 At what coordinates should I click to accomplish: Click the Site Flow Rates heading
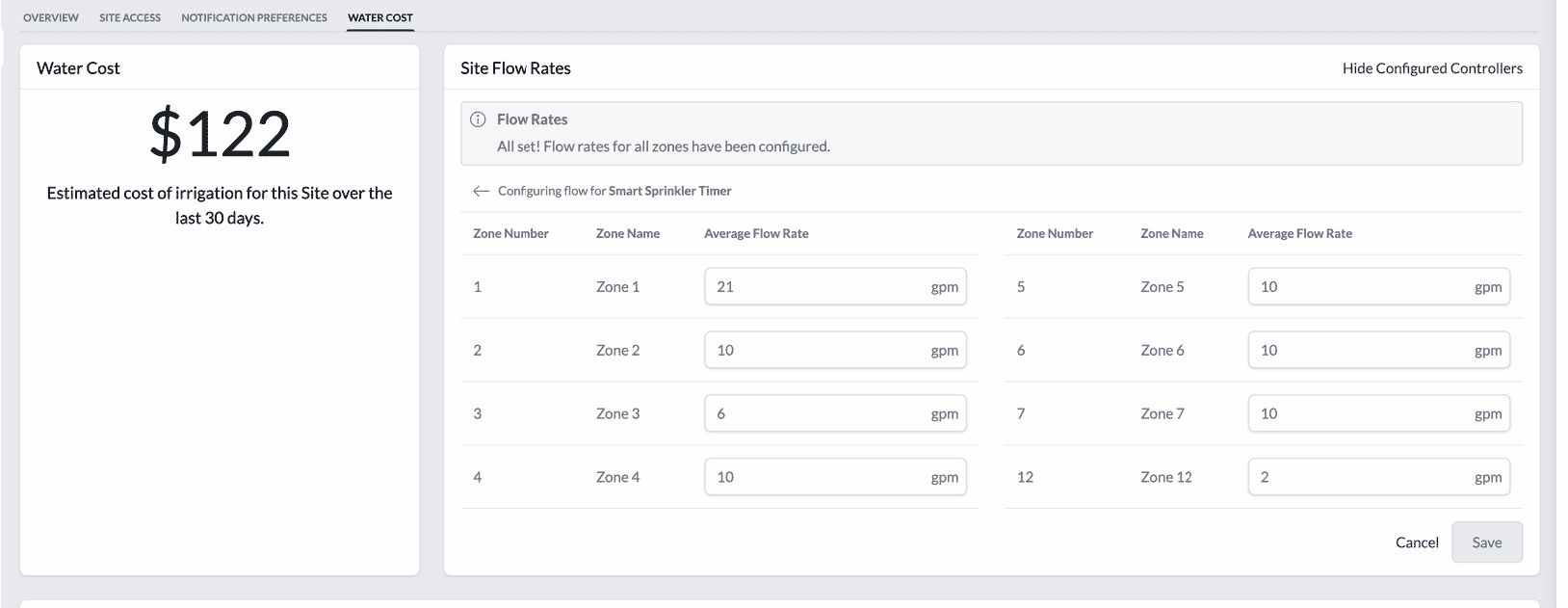click(x=515, y=68)
